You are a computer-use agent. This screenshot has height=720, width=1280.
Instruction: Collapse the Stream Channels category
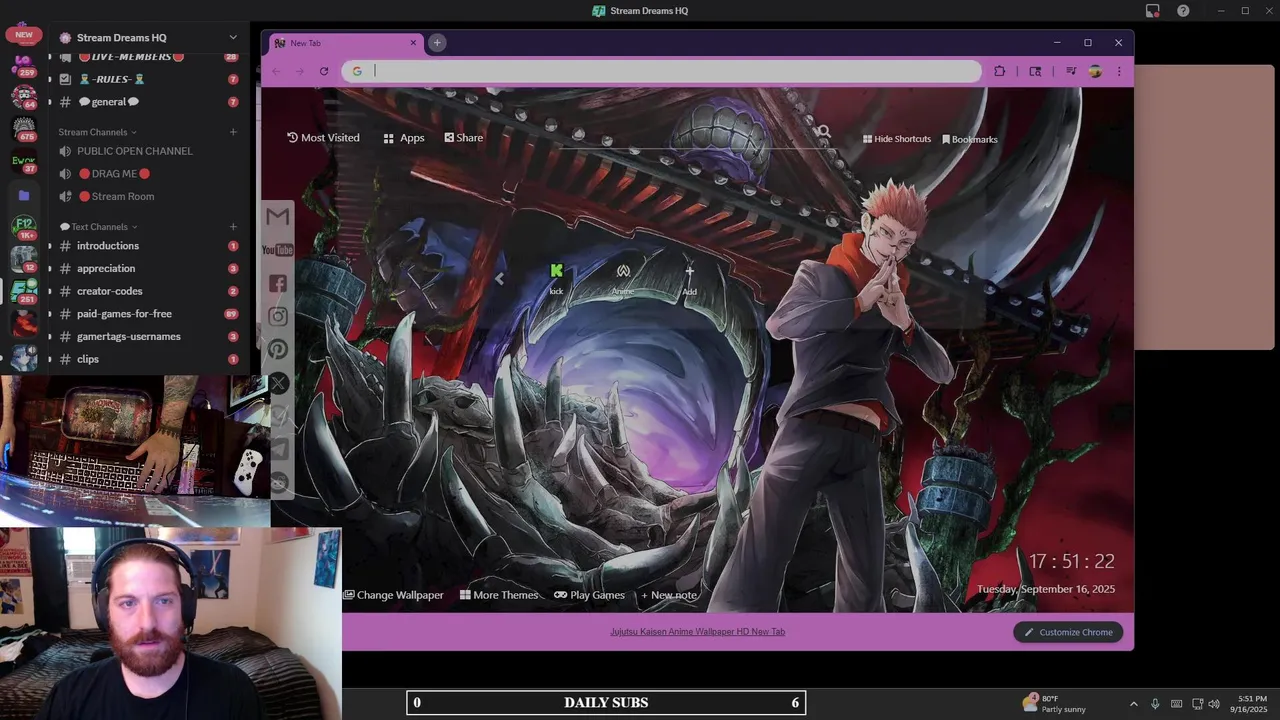tap(98, 132)
